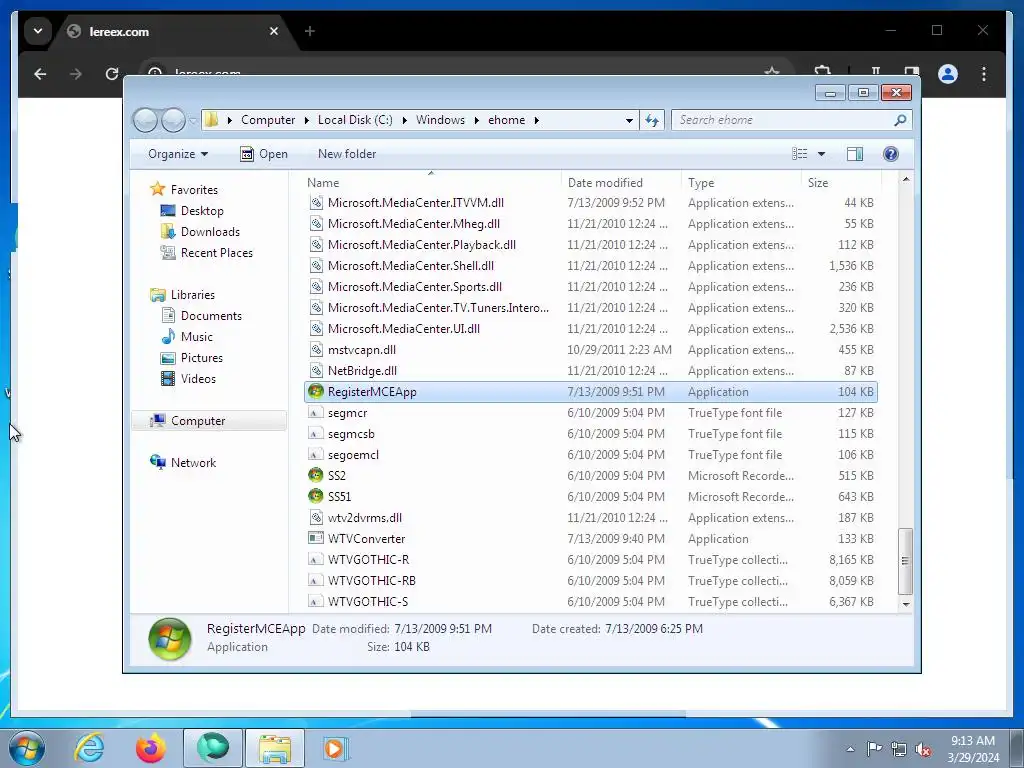This screenshot has height=768, width=1024.
Task: Open Windows Media Player from taskbar
Action: (x=335, y=748)
